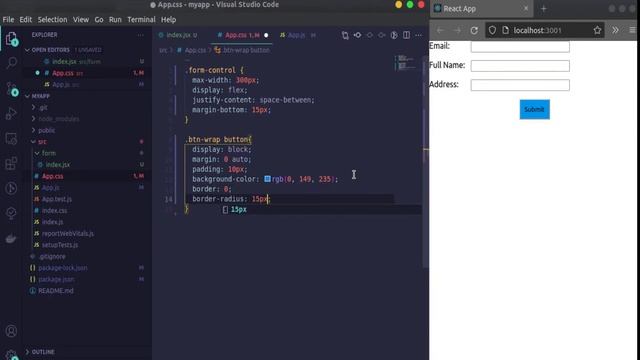Viewport: 640px width, 360px height.
Task: Click the shield tracking protection icon
Action: click(492, 30)
